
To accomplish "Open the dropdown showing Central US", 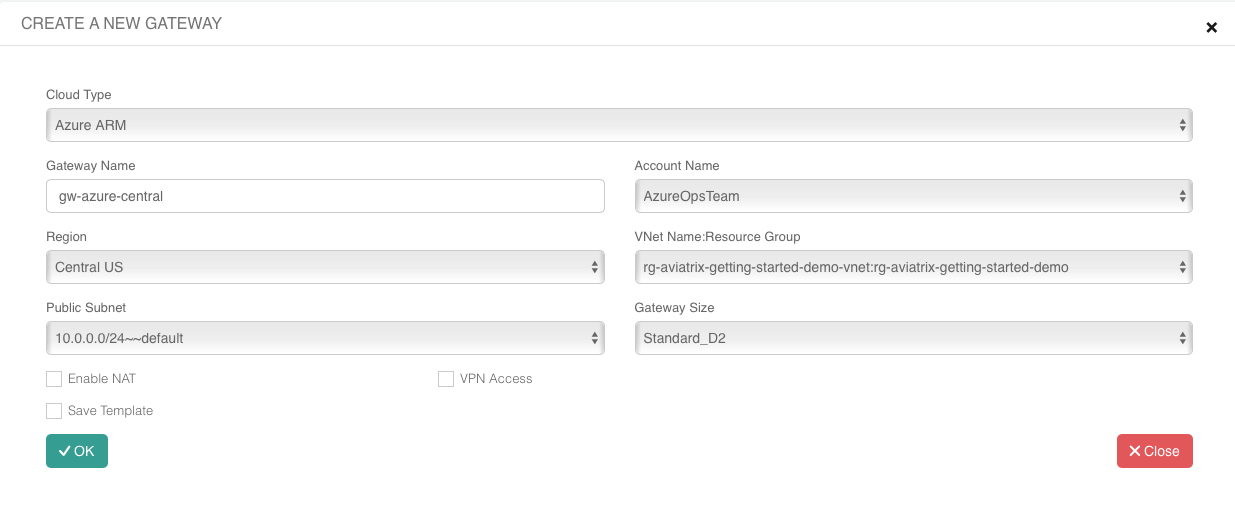I will point(310,268).
